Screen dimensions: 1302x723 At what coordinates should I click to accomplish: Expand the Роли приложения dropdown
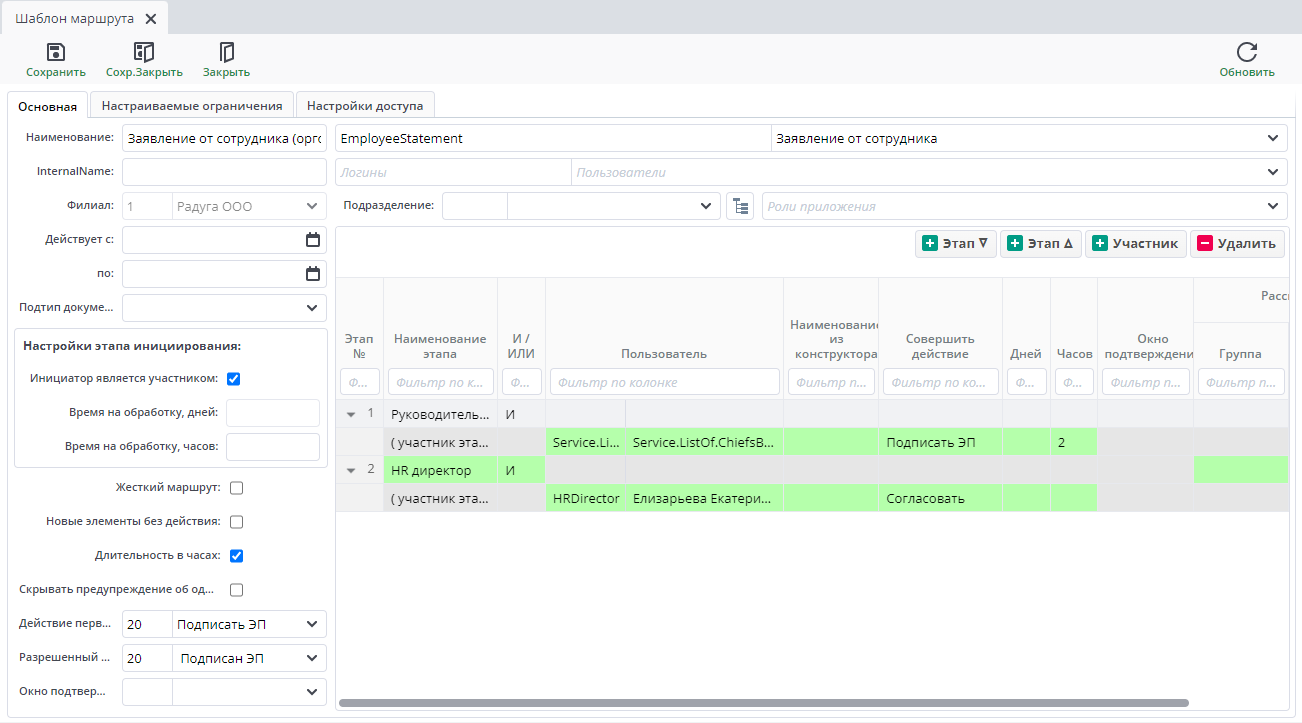1272,206
